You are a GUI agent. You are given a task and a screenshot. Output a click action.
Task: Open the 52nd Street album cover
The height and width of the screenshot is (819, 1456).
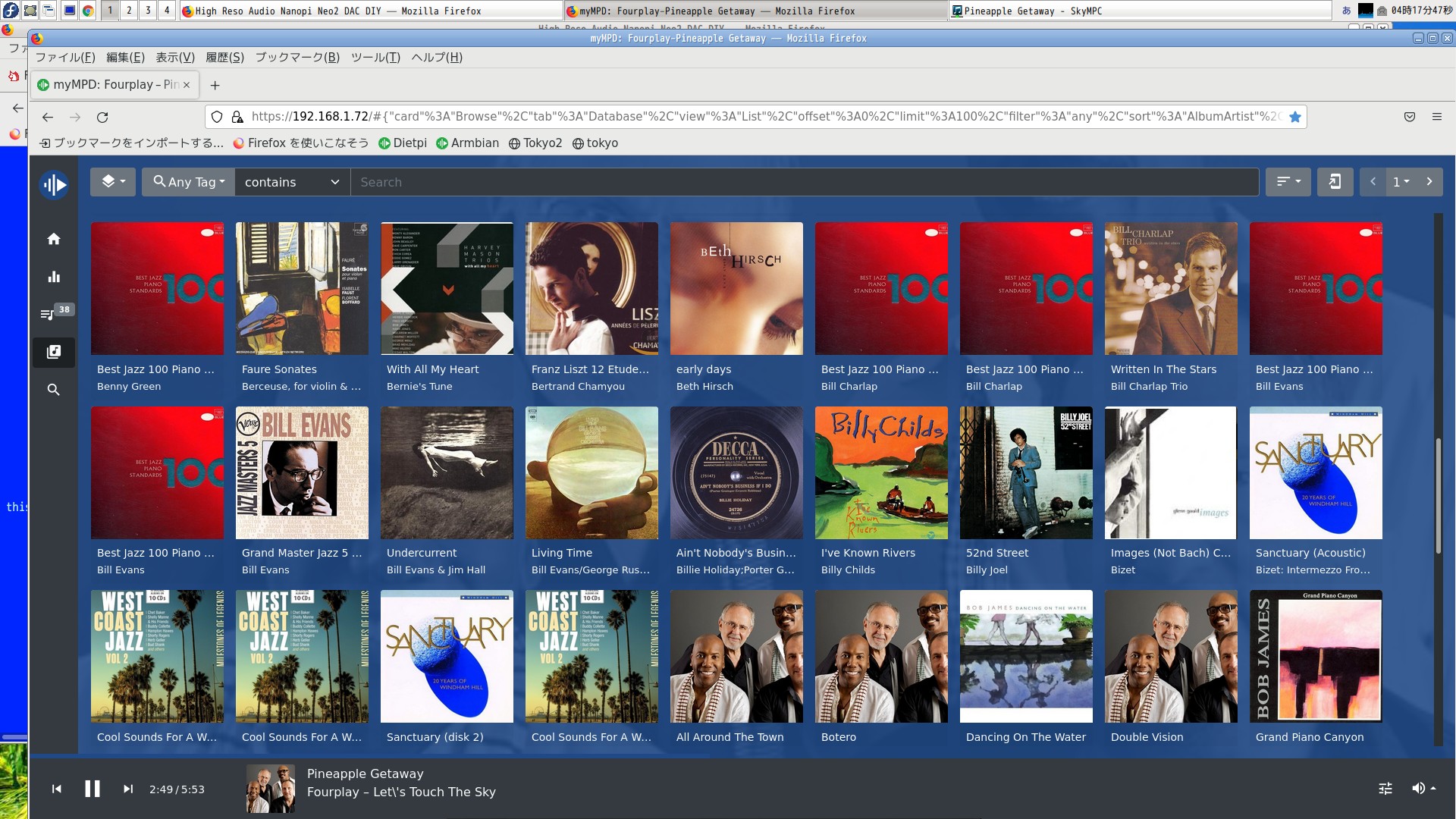[x=1026, y=472]
